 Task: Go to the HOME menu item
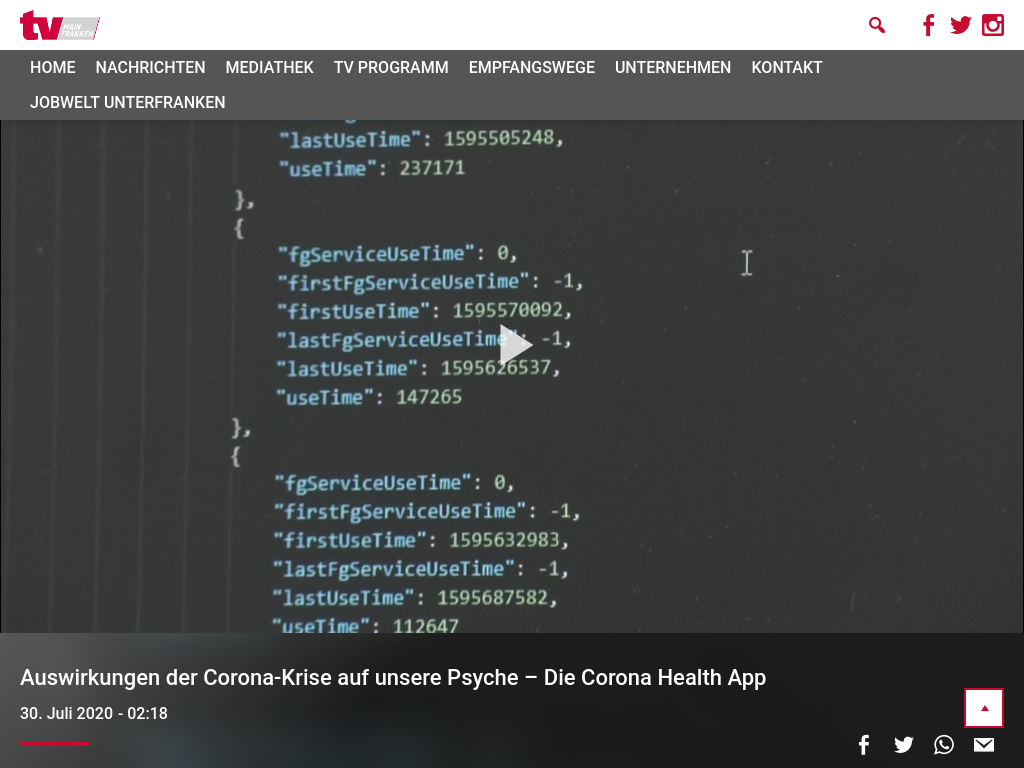(53, 67)
